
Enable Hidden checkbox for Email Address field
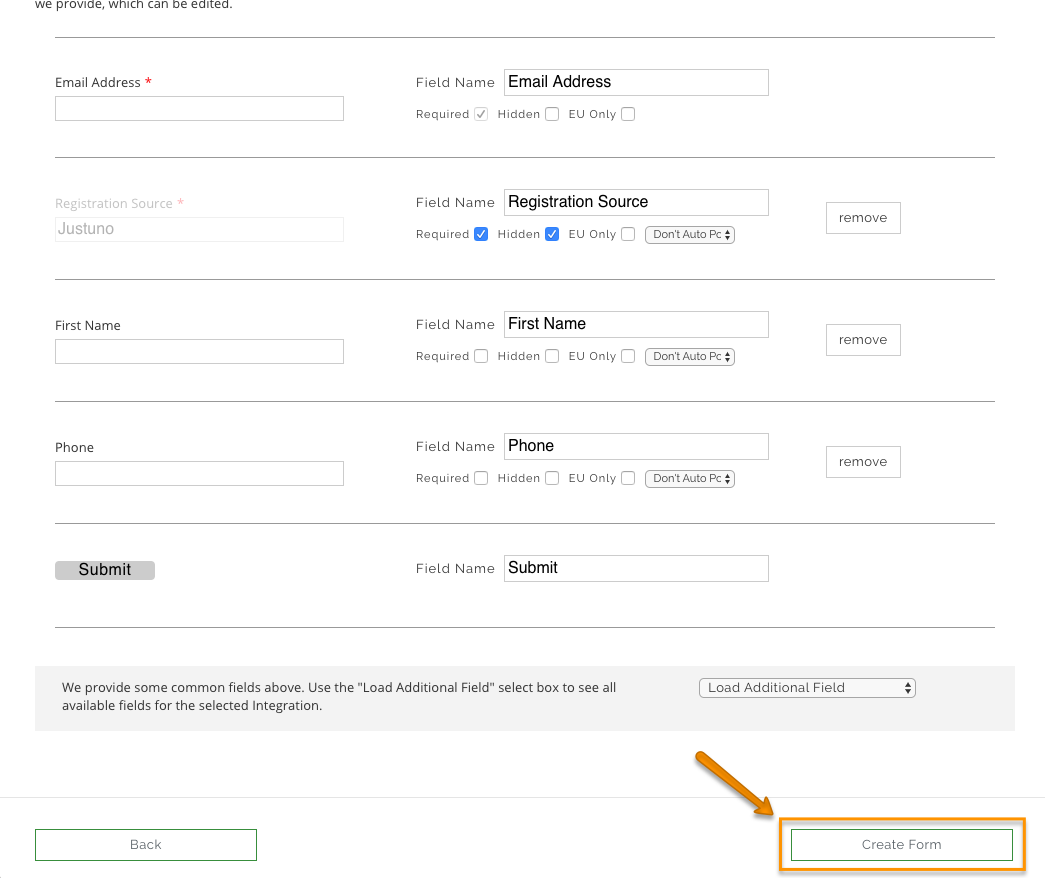tap(552, 114)
